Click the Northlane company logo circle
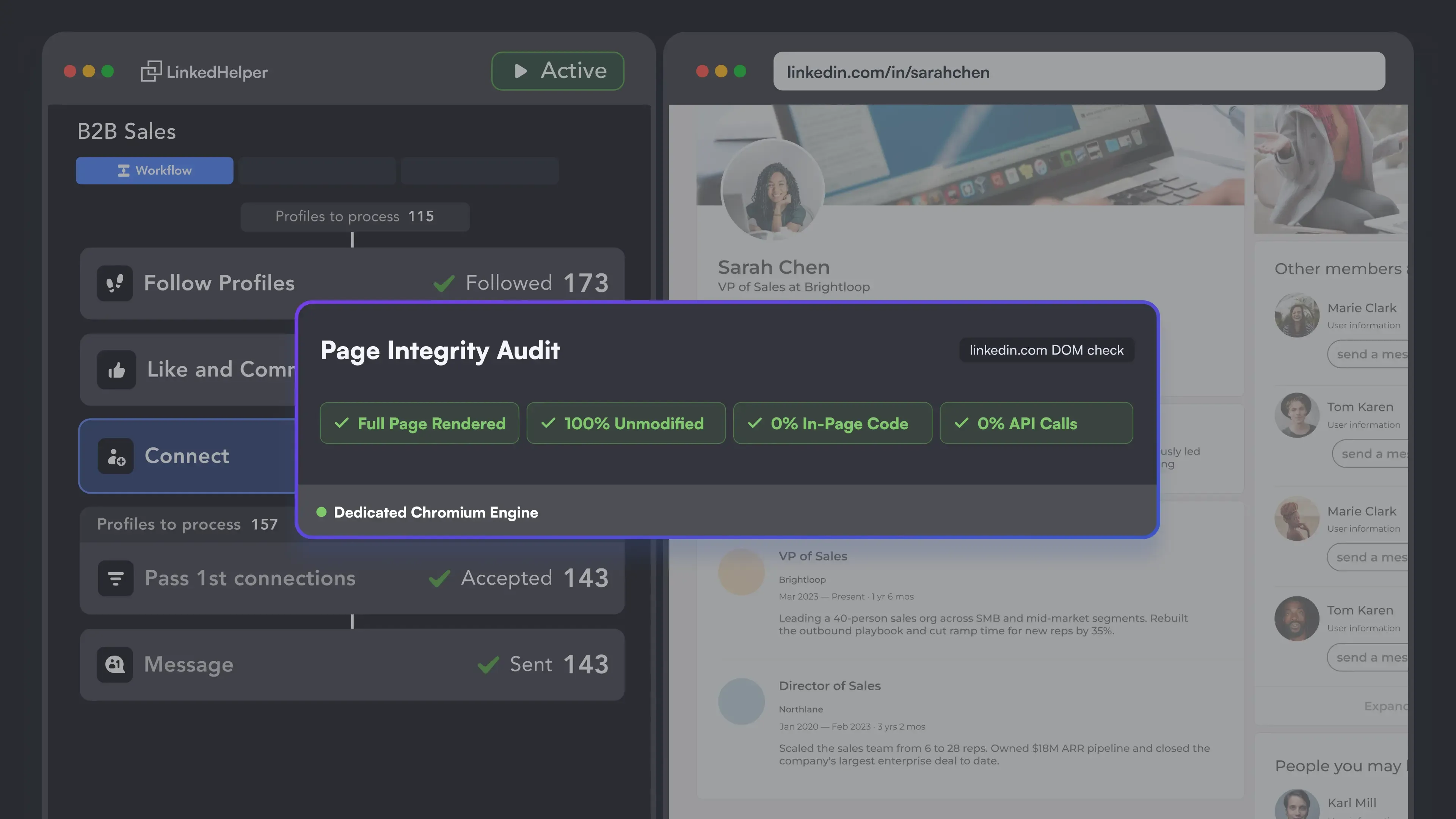This screenshot has width=1456, height=819. [x=742, y=701]
